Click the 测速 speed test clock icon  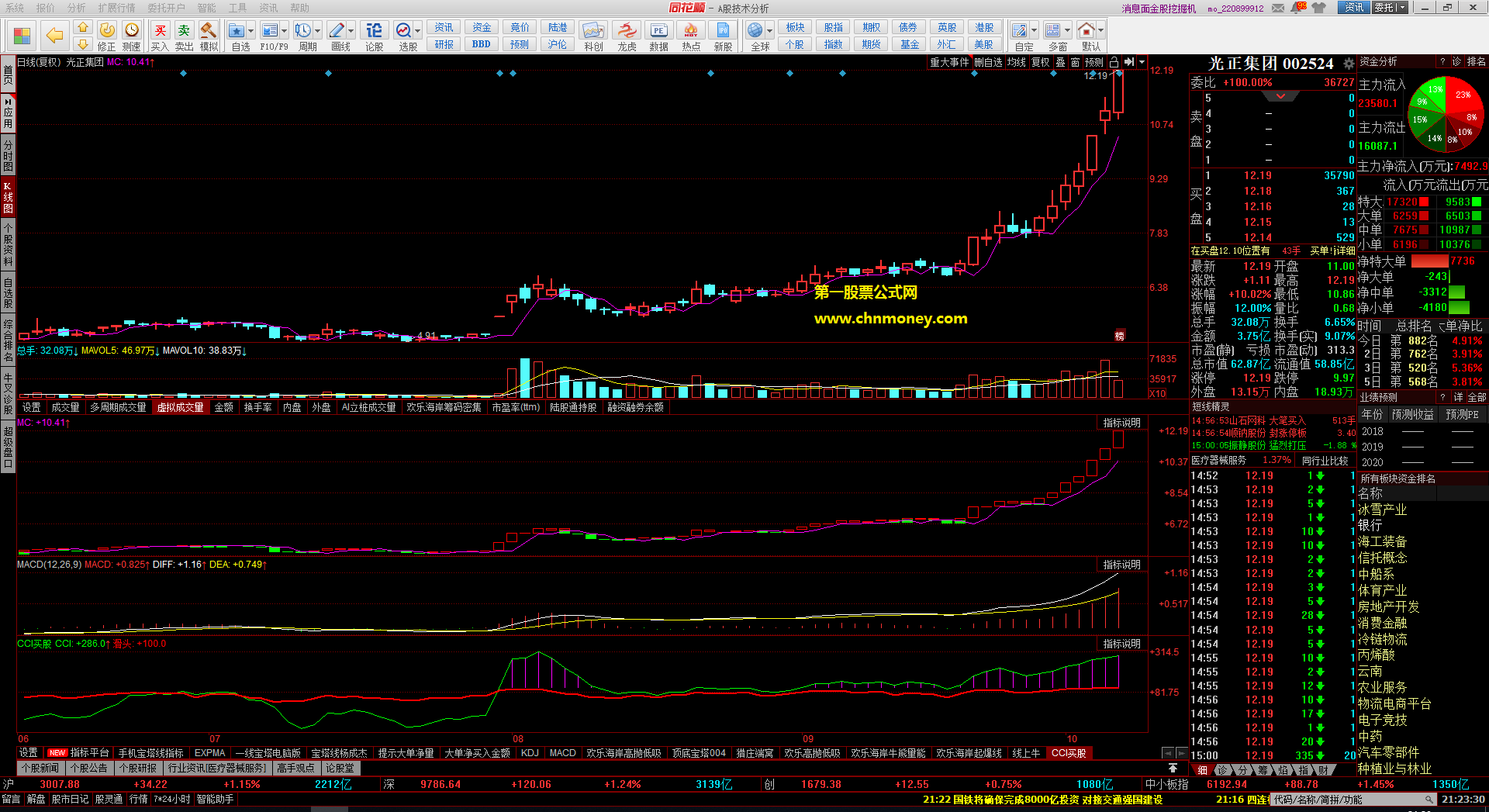pyautogui.click(x=131, y=36)
